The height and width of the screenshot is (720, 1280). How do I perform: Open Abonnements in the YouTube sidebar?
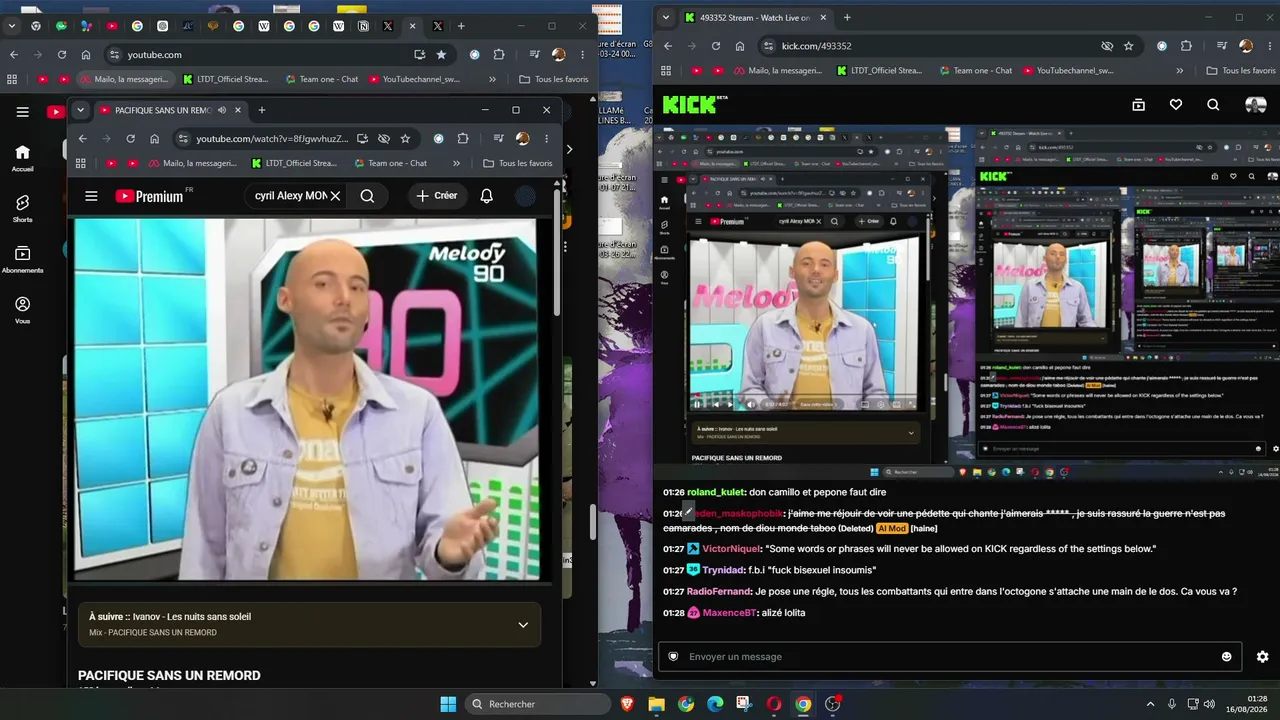(22, 259)
